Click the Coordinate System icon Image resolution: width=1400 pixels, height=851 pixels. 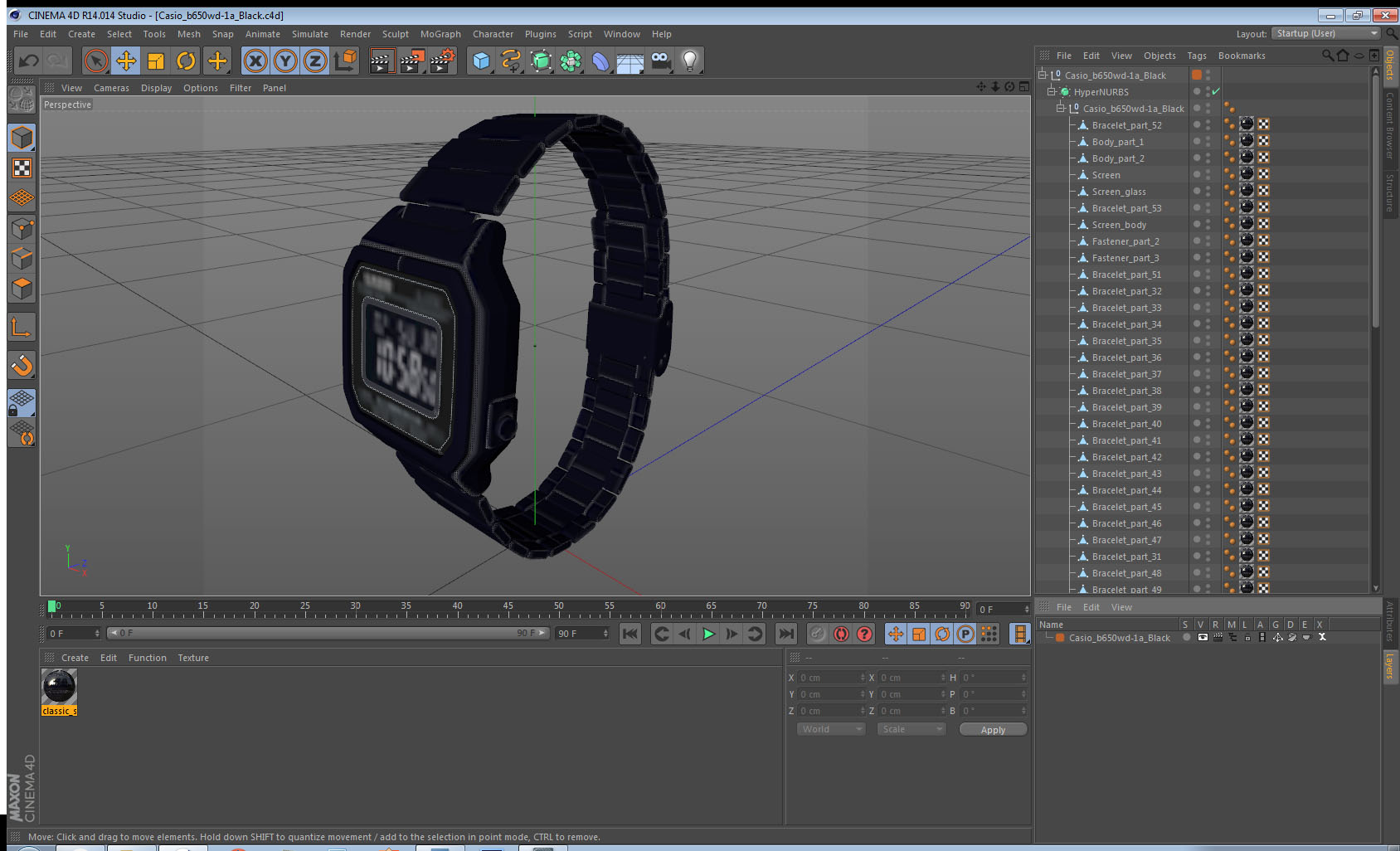(x=345, y=61)
